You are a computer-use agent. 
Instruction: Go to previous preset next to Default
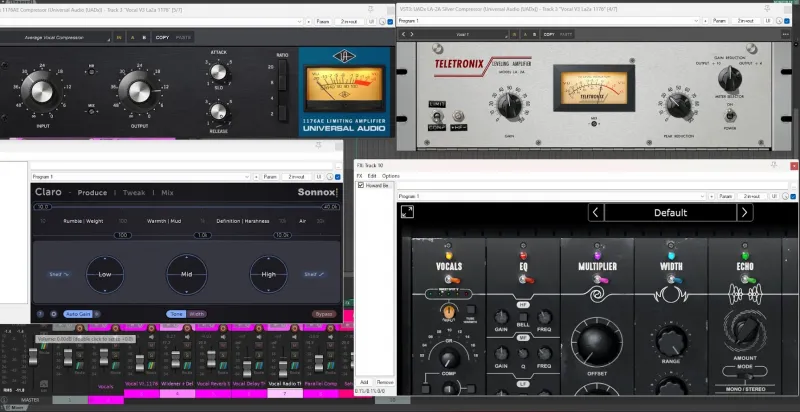click(596, 213)
